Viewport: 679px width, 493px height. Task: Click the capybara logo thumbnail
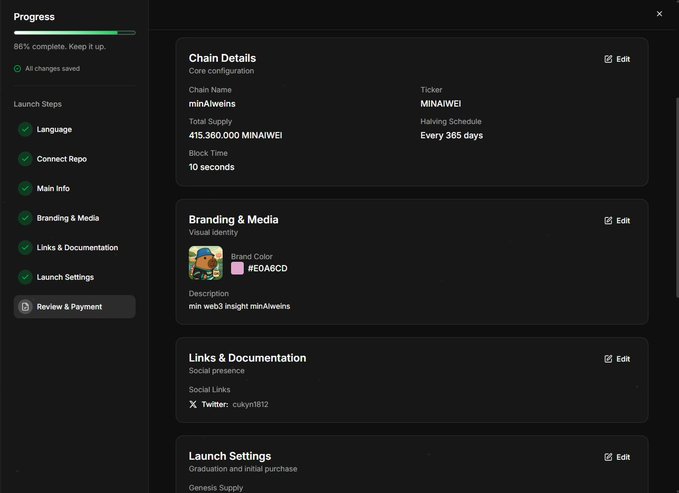206,263
